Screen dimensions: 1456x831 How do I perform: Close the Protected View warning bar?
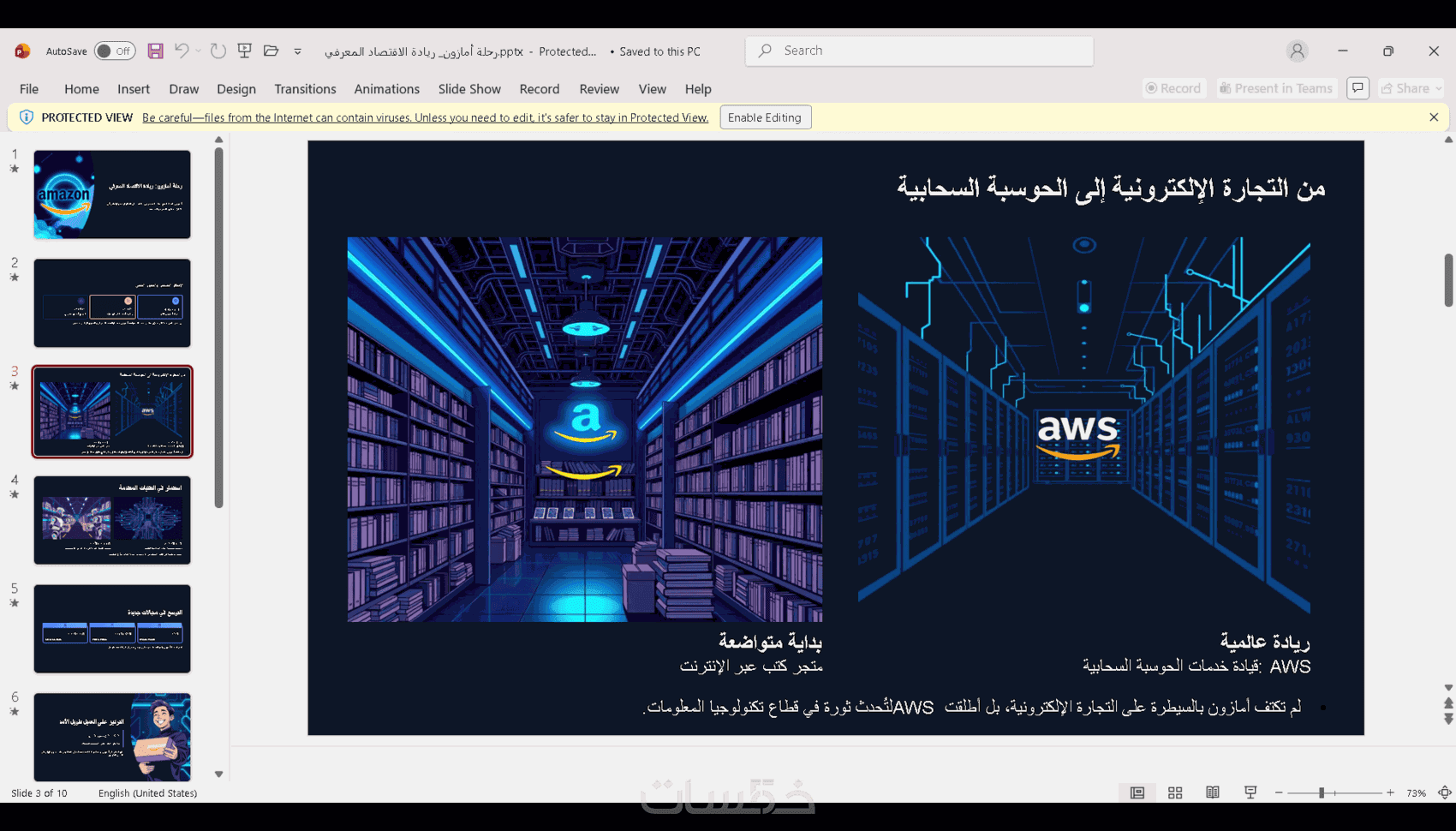(x=1434, y=117)
